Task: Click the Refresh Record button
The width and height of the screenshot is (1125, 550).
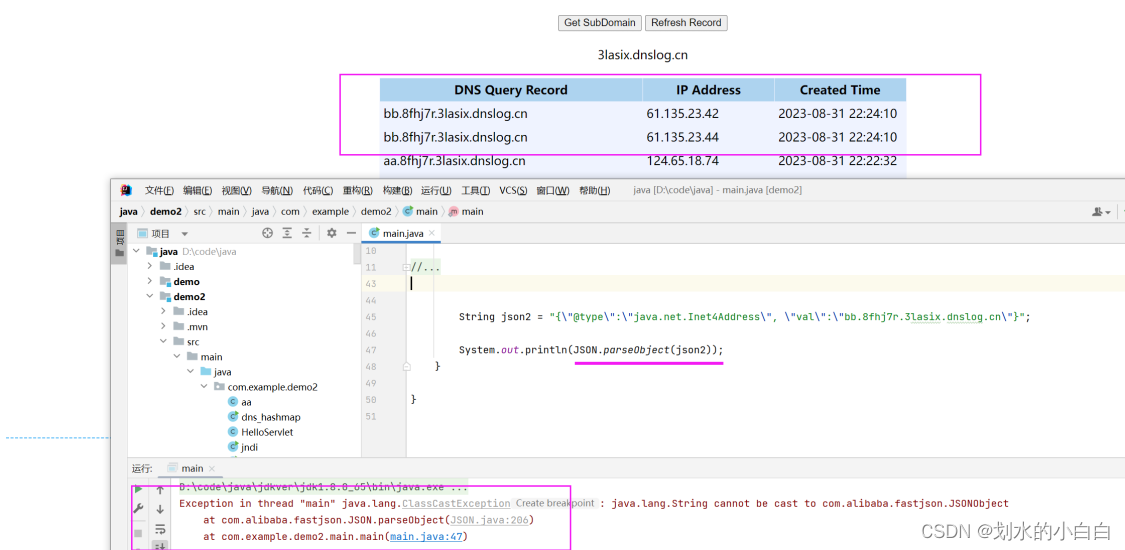Action: click(687, 22)
